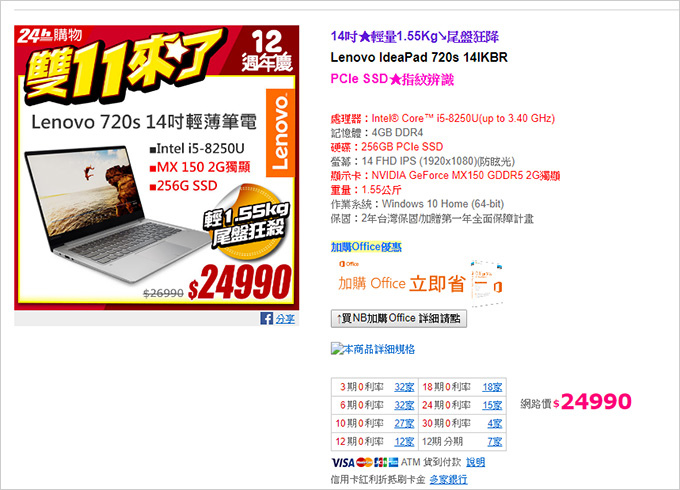Click the VISA payment icon
680x490 pixels.
[x=343, y=463]
